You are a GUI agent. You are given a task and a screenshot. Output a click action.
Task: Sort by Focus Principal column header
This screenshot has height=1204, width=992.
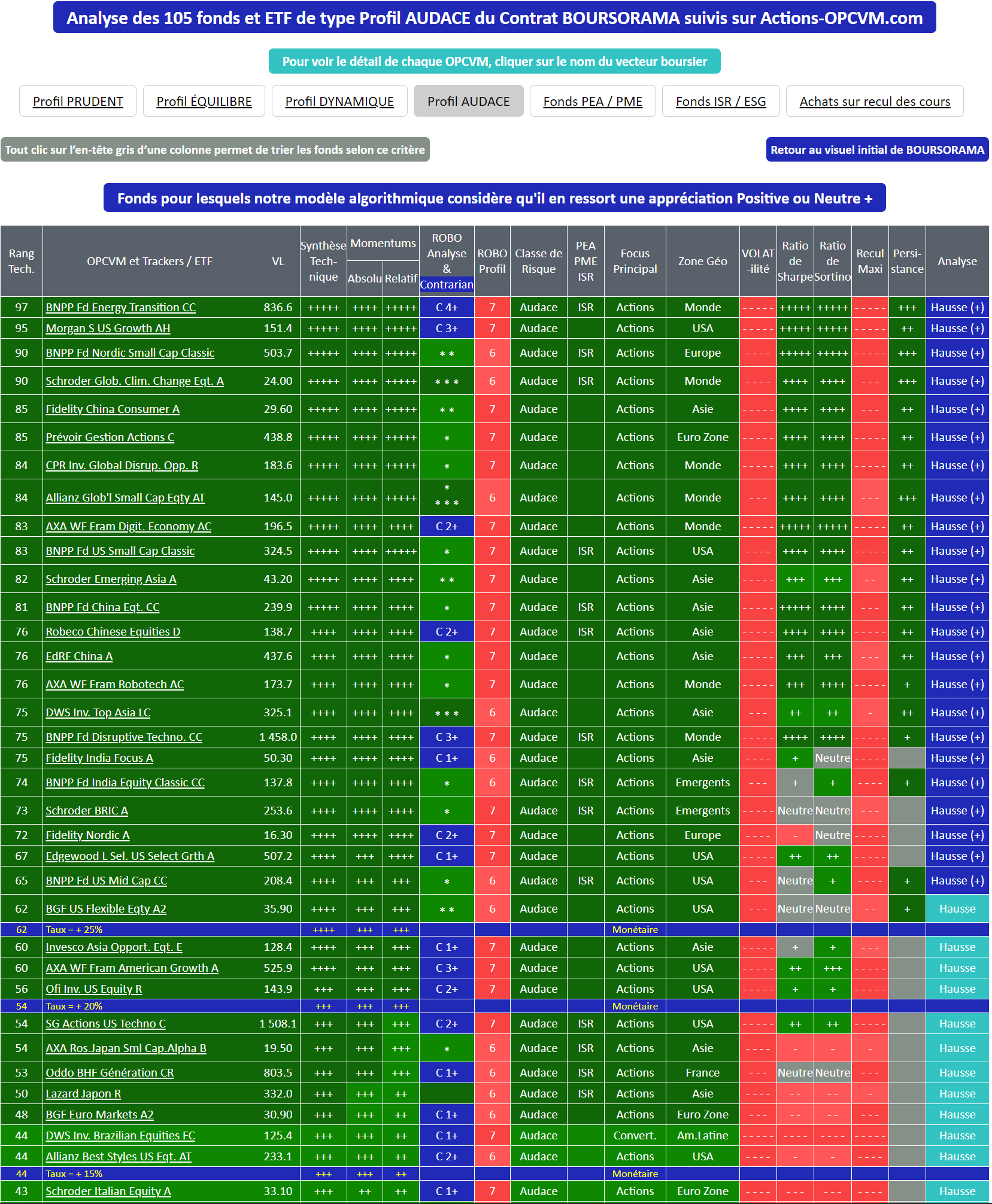(635, 261)
